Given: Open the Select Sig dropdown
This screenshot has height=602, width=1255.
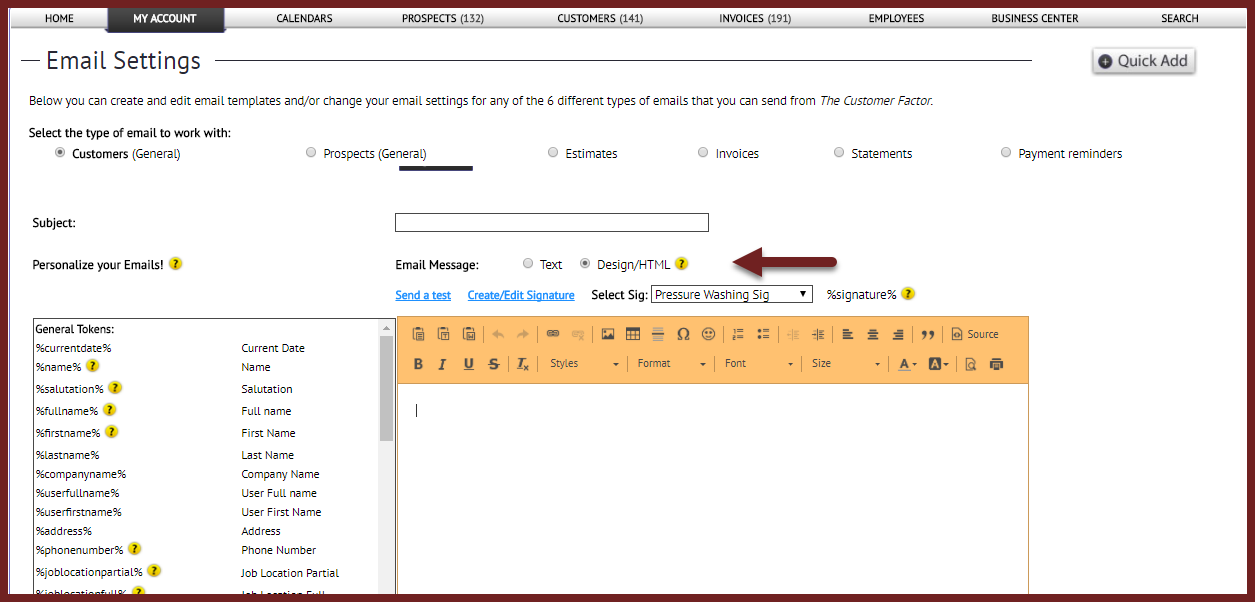Looking at the screenshot, I should (x=732, y=295).
